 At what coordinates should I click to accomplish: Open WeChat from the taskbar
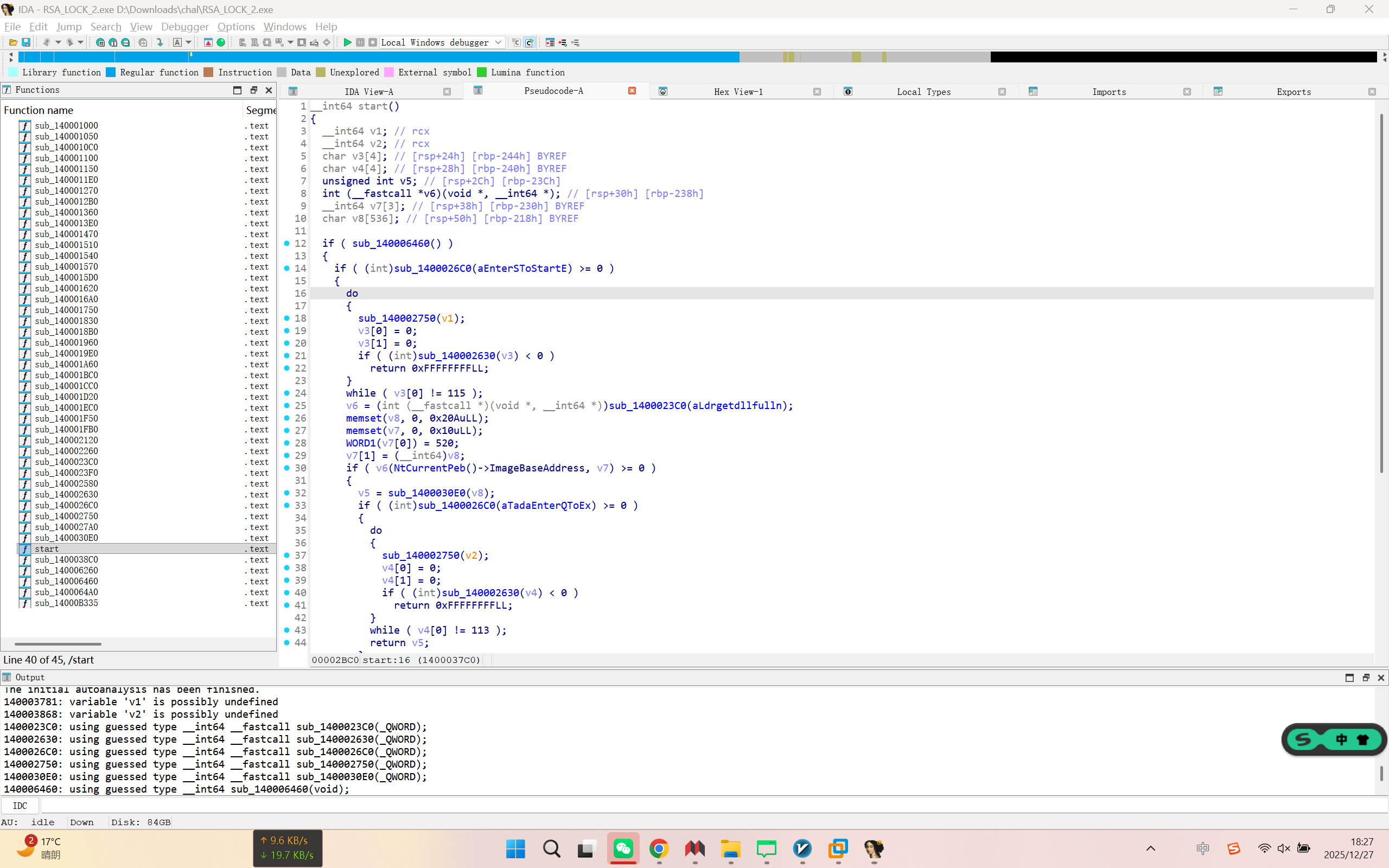tap(623, 848)
